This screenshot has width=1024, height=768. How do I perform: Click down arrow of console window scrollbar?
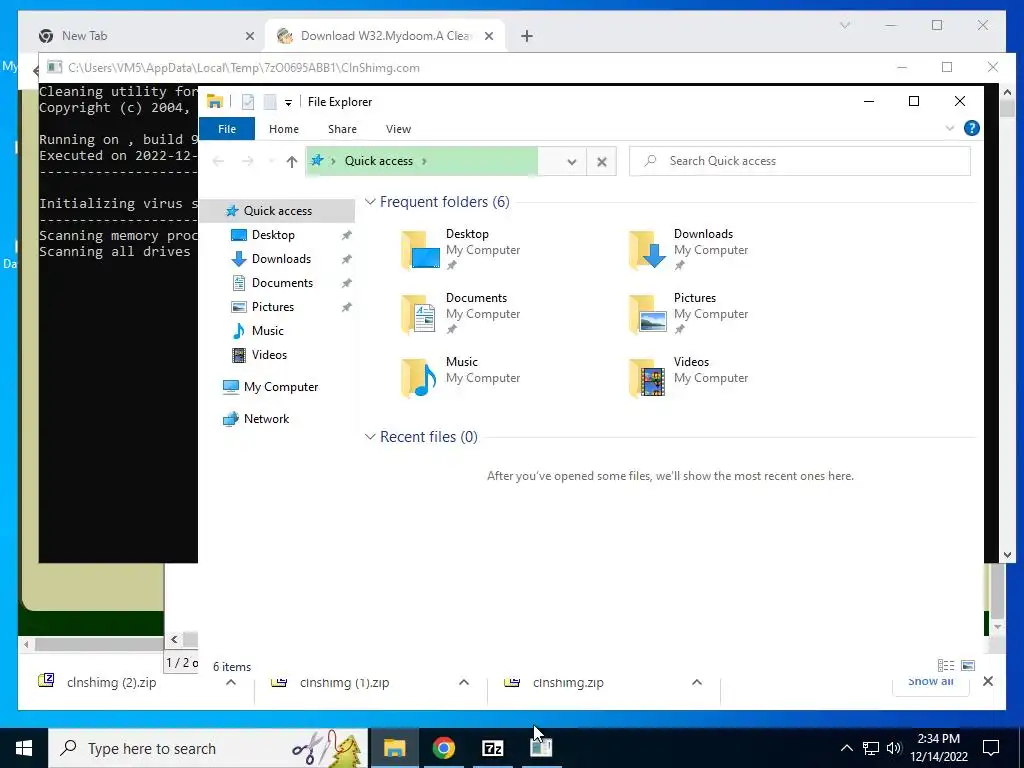pos(1007,554)
